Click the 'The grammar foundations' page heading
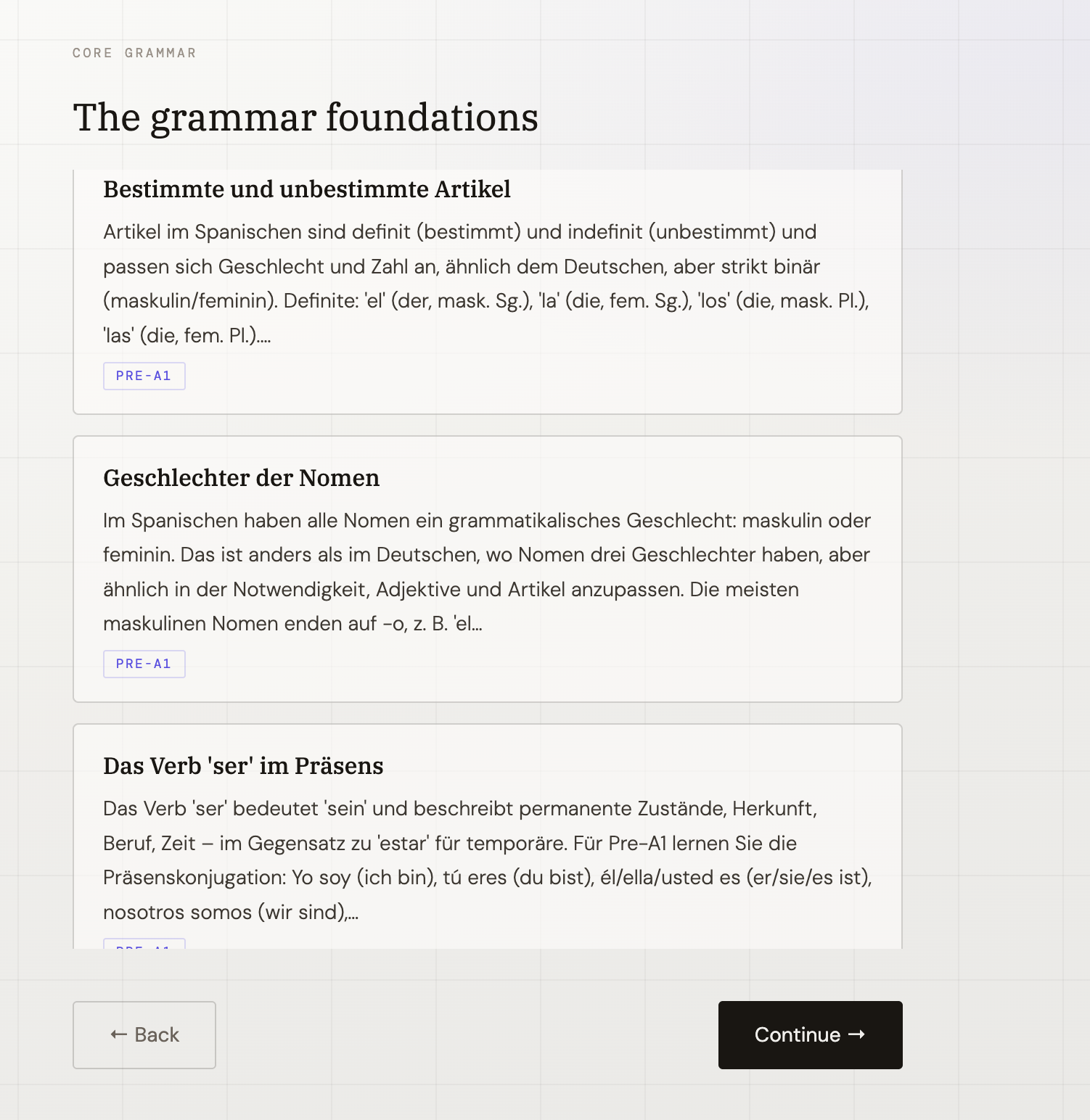 tap(305, 118)
